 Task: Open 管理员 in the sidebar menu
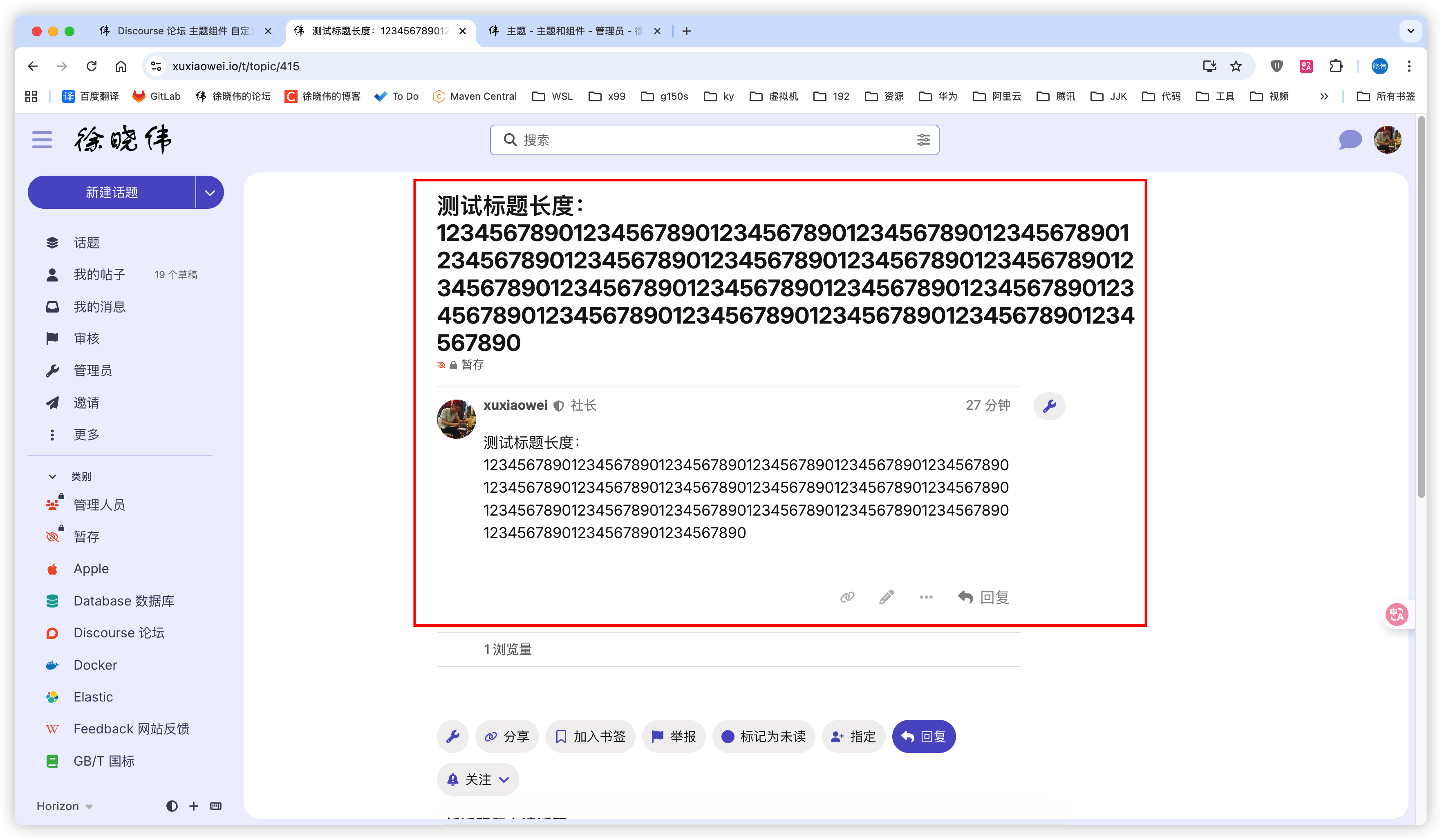click(93, 371)
